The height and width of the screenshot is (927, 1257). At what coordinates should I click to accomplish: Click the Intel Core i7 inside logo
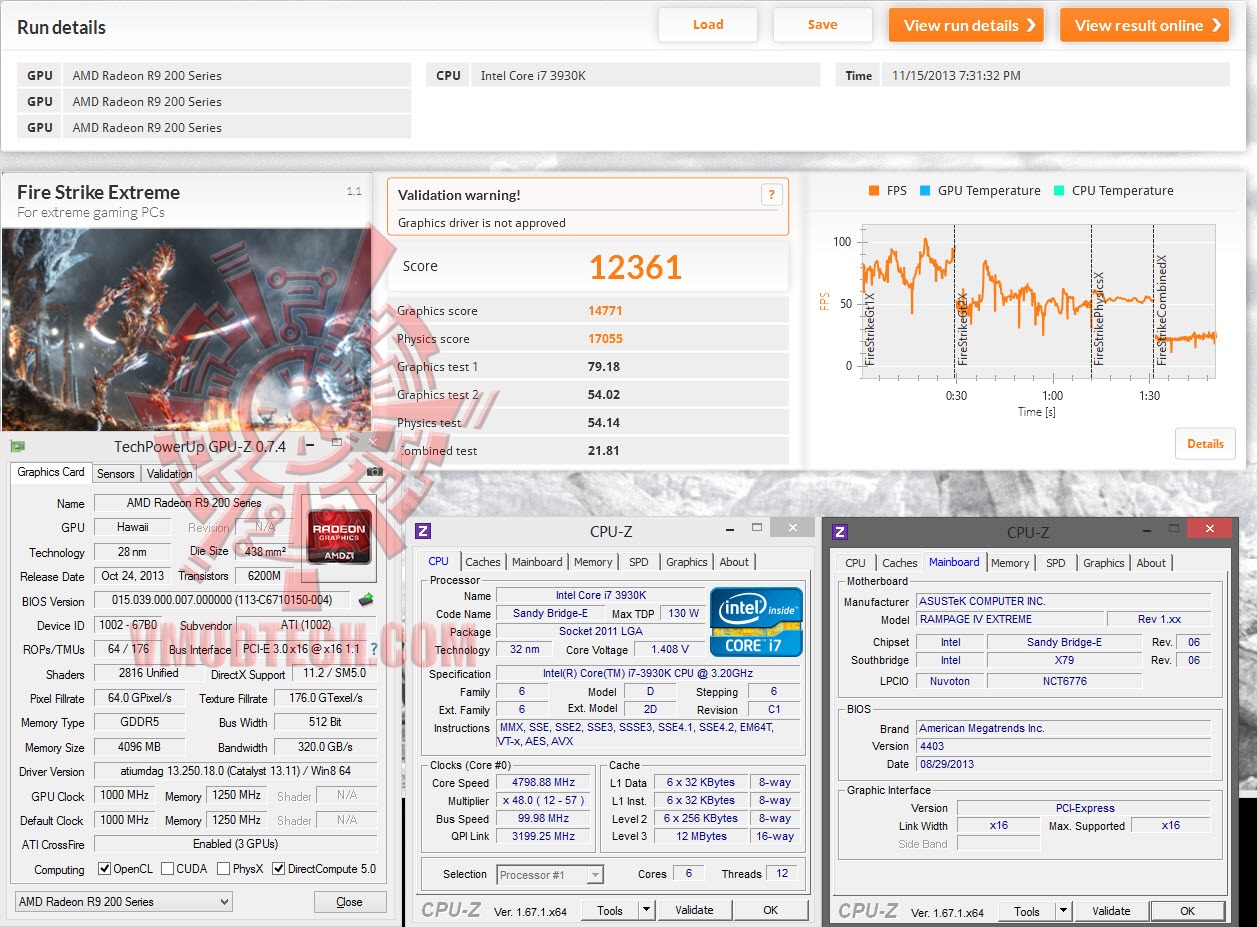[x=757, y=622]
